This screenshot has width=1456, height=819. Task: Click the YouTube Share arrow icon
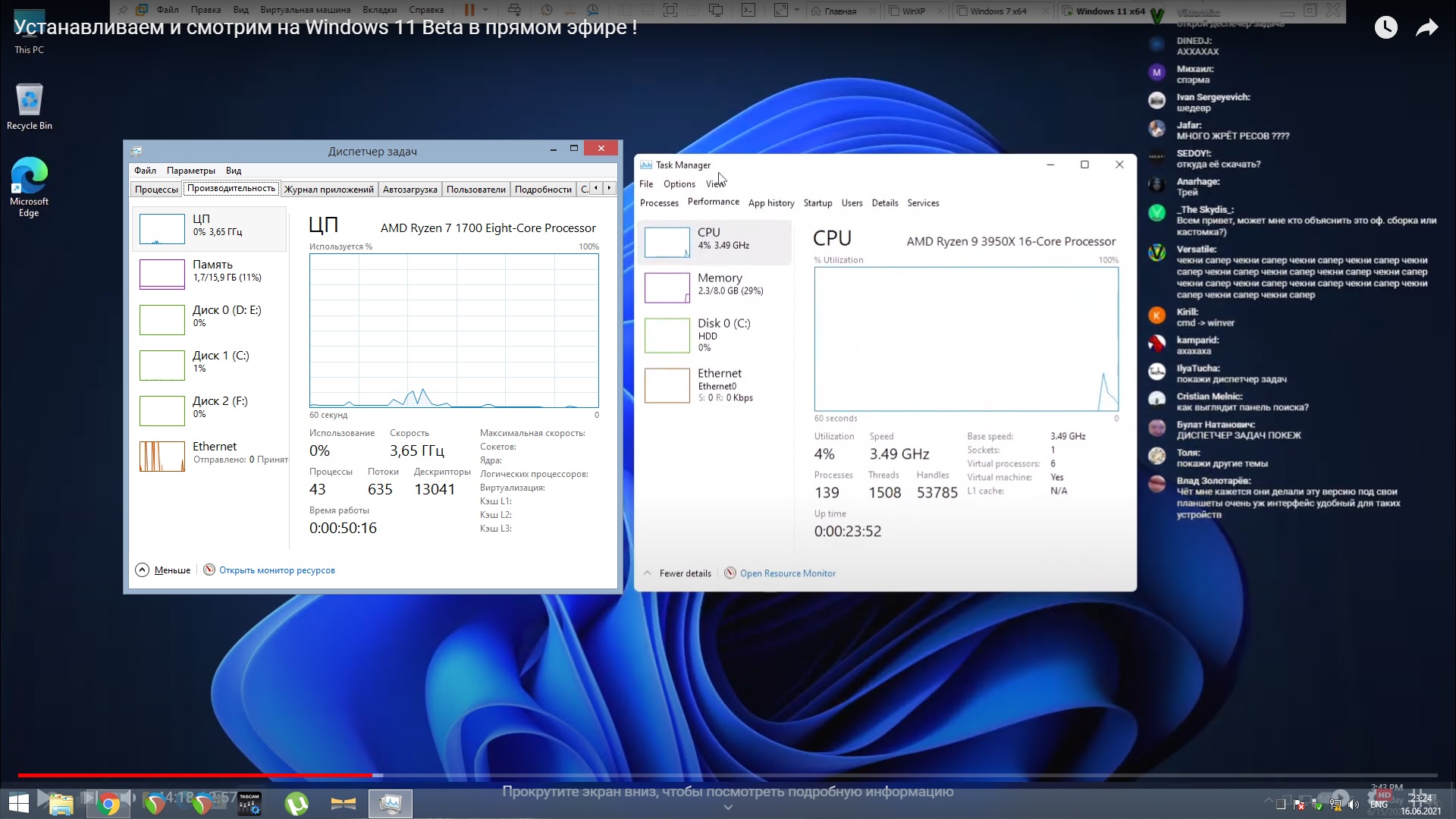tap(1426, 28)
